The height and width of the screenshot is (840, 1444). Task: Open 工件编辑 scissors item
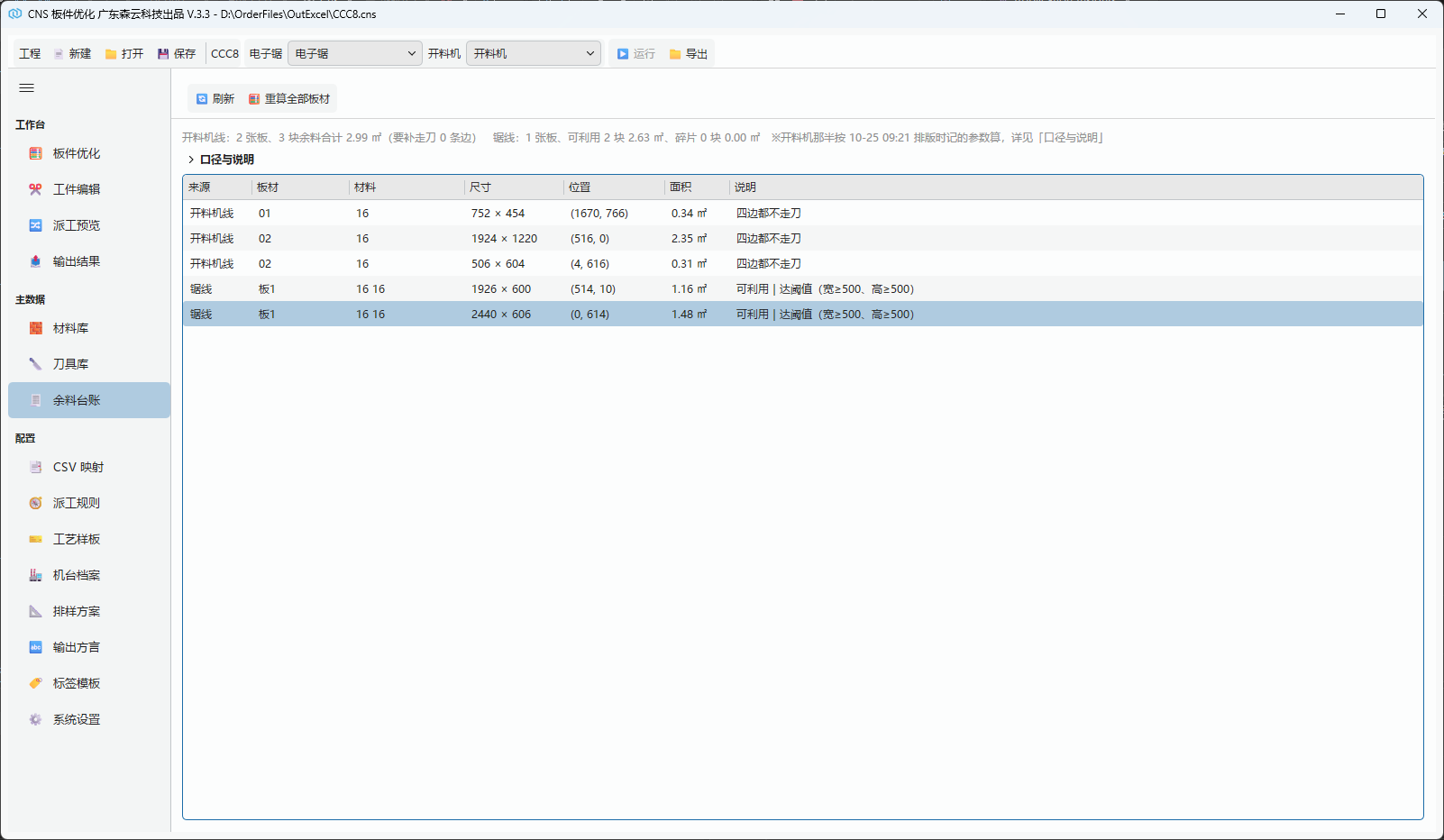click(x=89, y=189)
